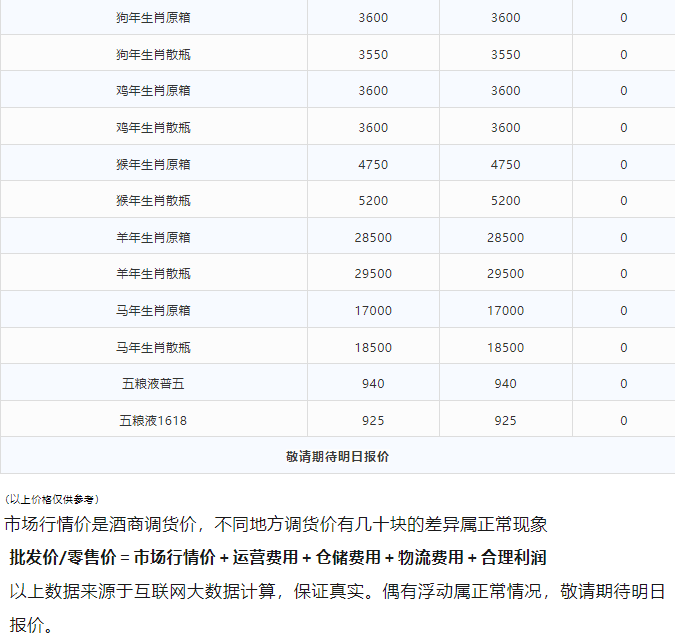Click the 0 change value for 马年生肖原箱

pyautogui.click(x=624, y=311)
